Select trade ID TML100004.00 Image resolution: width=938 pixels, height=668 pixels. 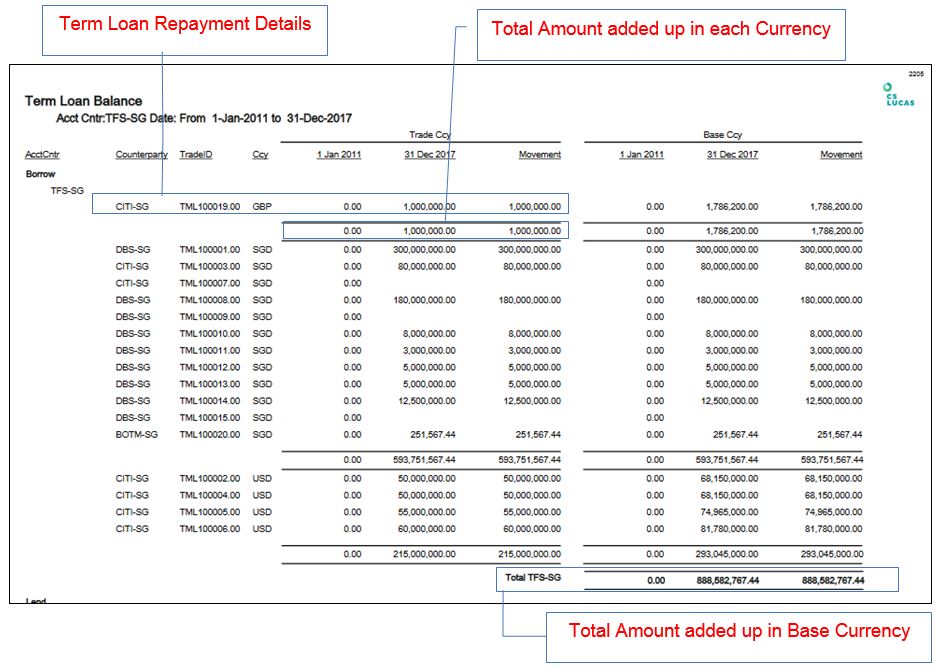click(209, 495)
